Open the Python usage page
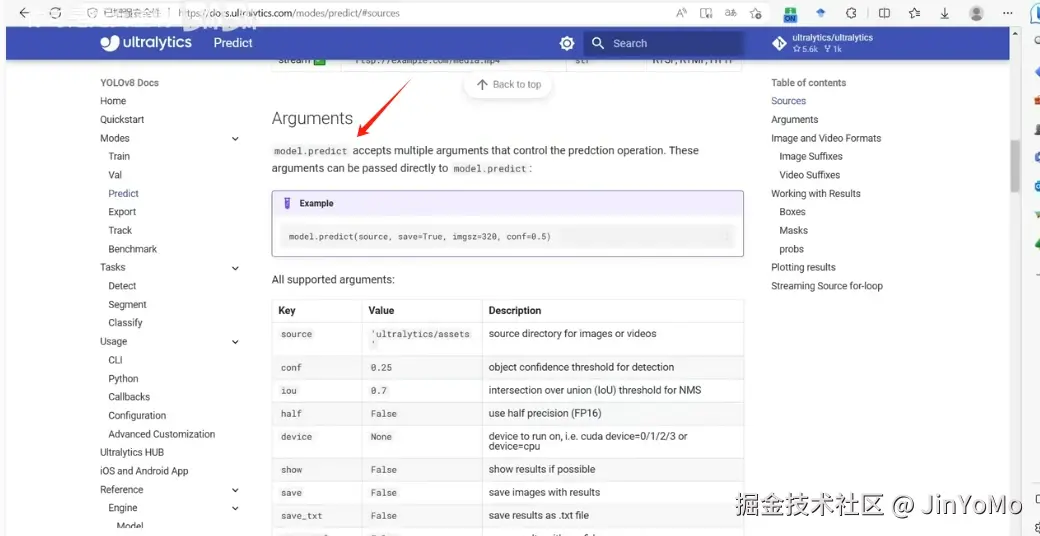This screenshot has height=536, width=1040. click(x=123, y=379)
